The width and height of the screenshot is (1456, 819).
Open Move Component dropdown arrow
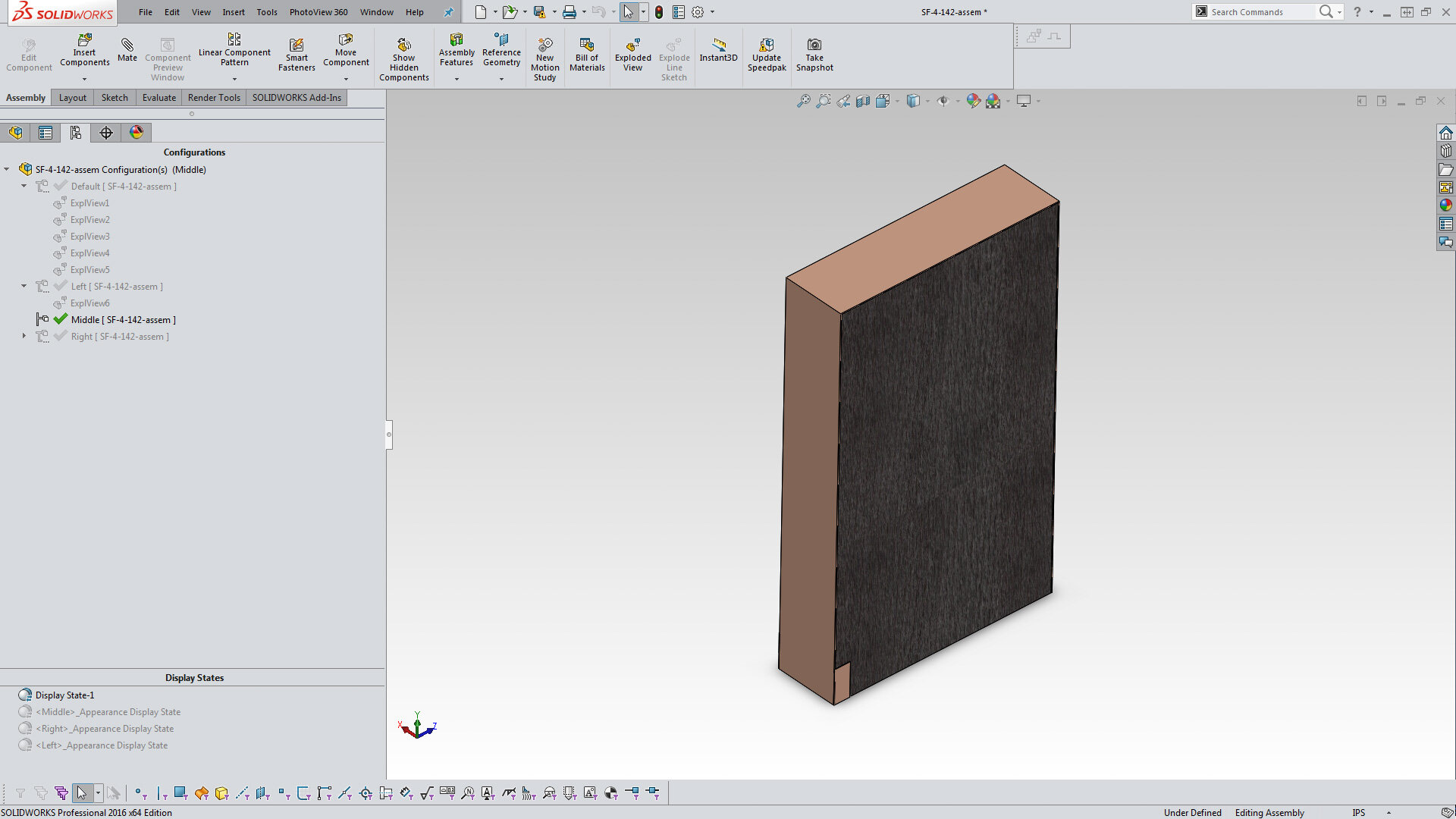(346, 79)
